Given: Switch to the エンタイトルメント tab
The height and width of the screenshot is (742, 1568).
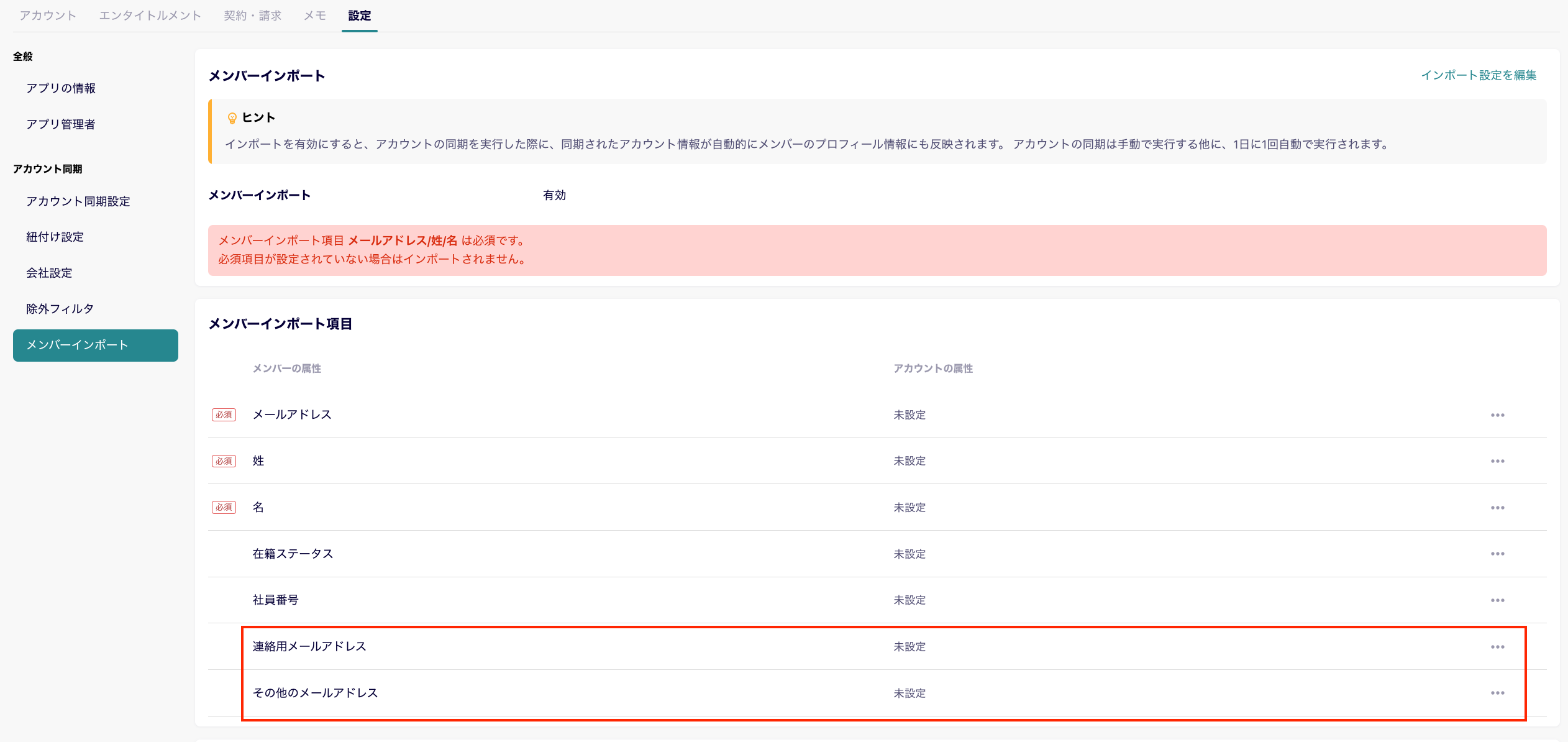Looking at the screenshot, I should [x=150, y=16].
